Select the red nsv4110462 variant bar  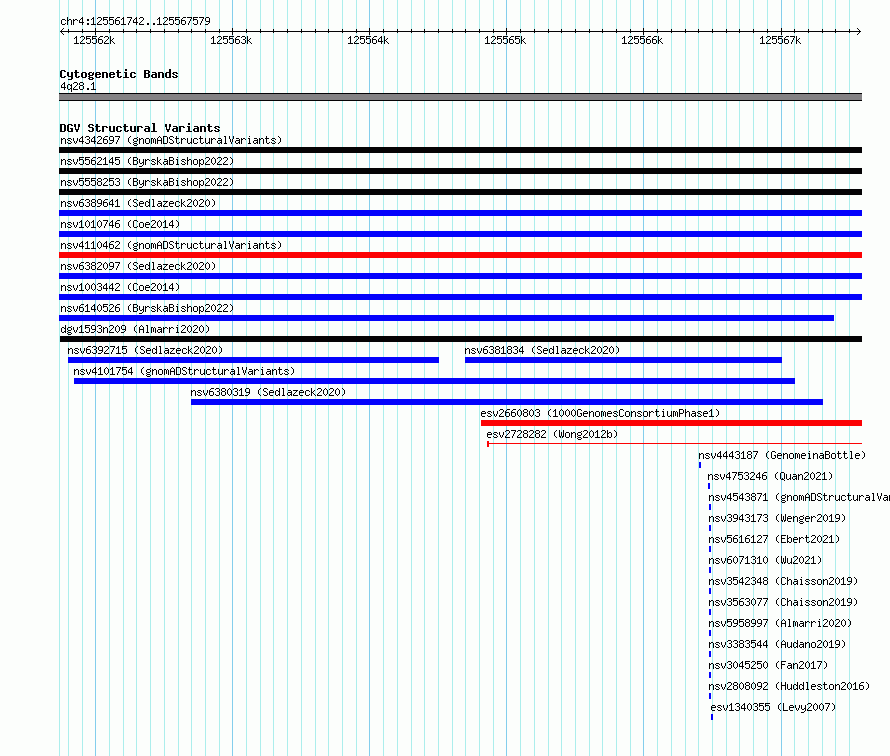click(x=460, y=255)
